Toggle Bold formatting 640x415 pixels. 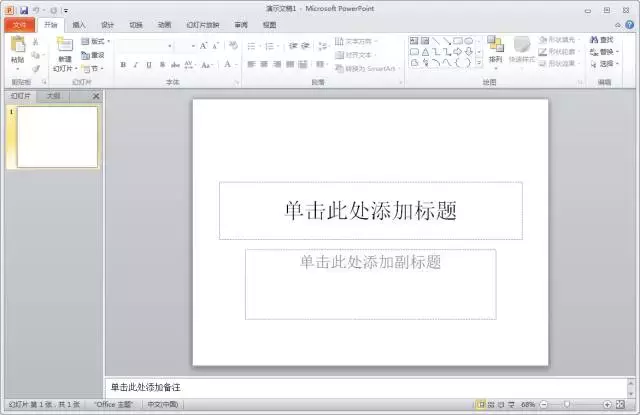click(123, 65)
